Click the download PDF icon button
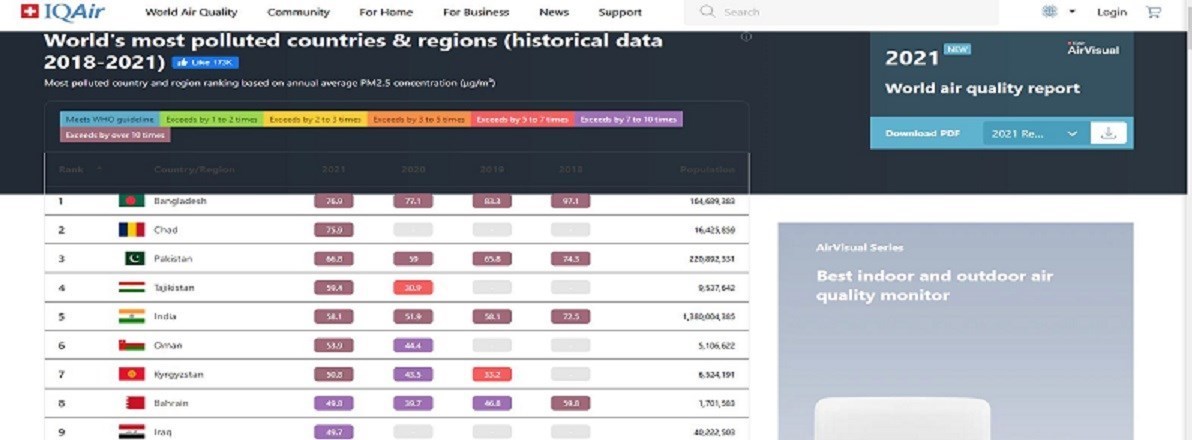Screen dimensions: 1192x440 [1107, 133]
